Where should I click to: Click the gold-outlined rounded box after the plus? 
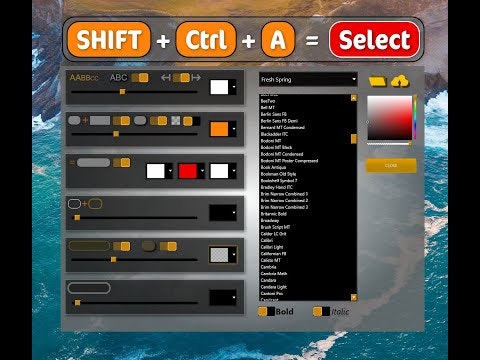(x=95, y=204)
